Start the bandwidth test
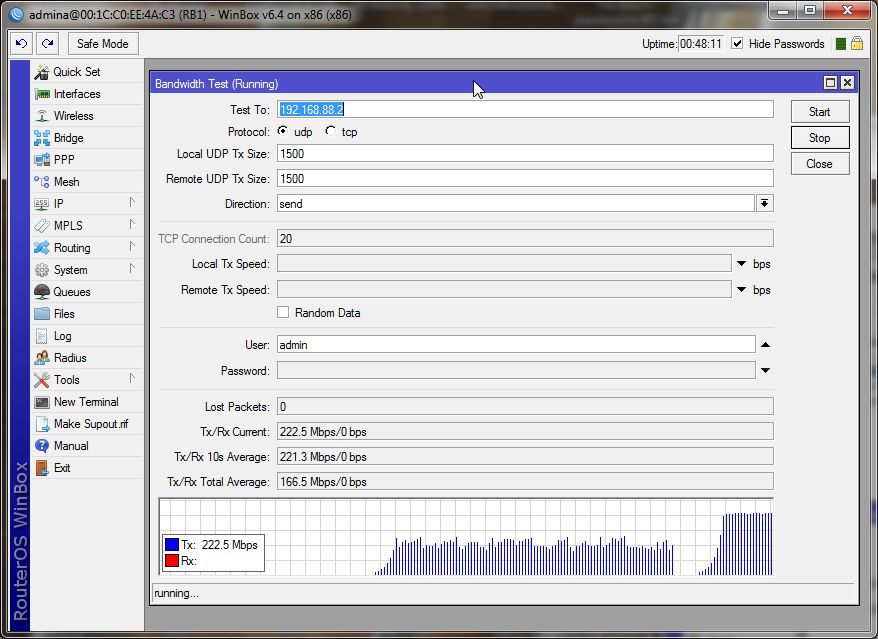The width and height of the screenshot is (878, 639). point(820,111)
